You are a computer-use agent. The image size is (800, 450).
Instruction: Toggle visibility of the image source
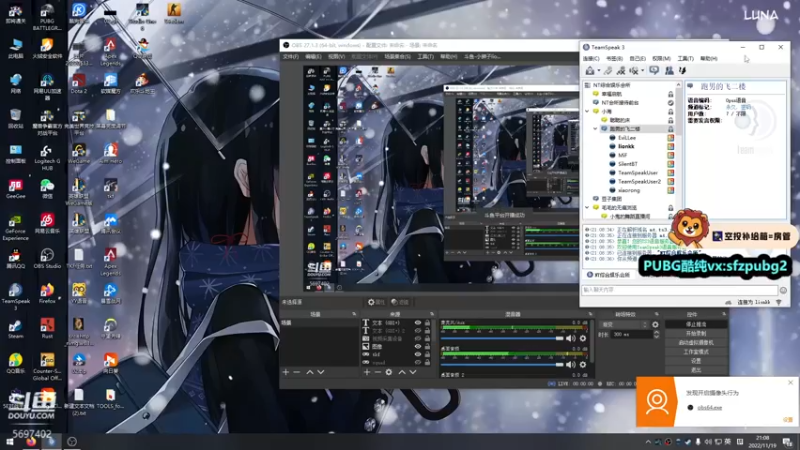click(x=418, y=346)
